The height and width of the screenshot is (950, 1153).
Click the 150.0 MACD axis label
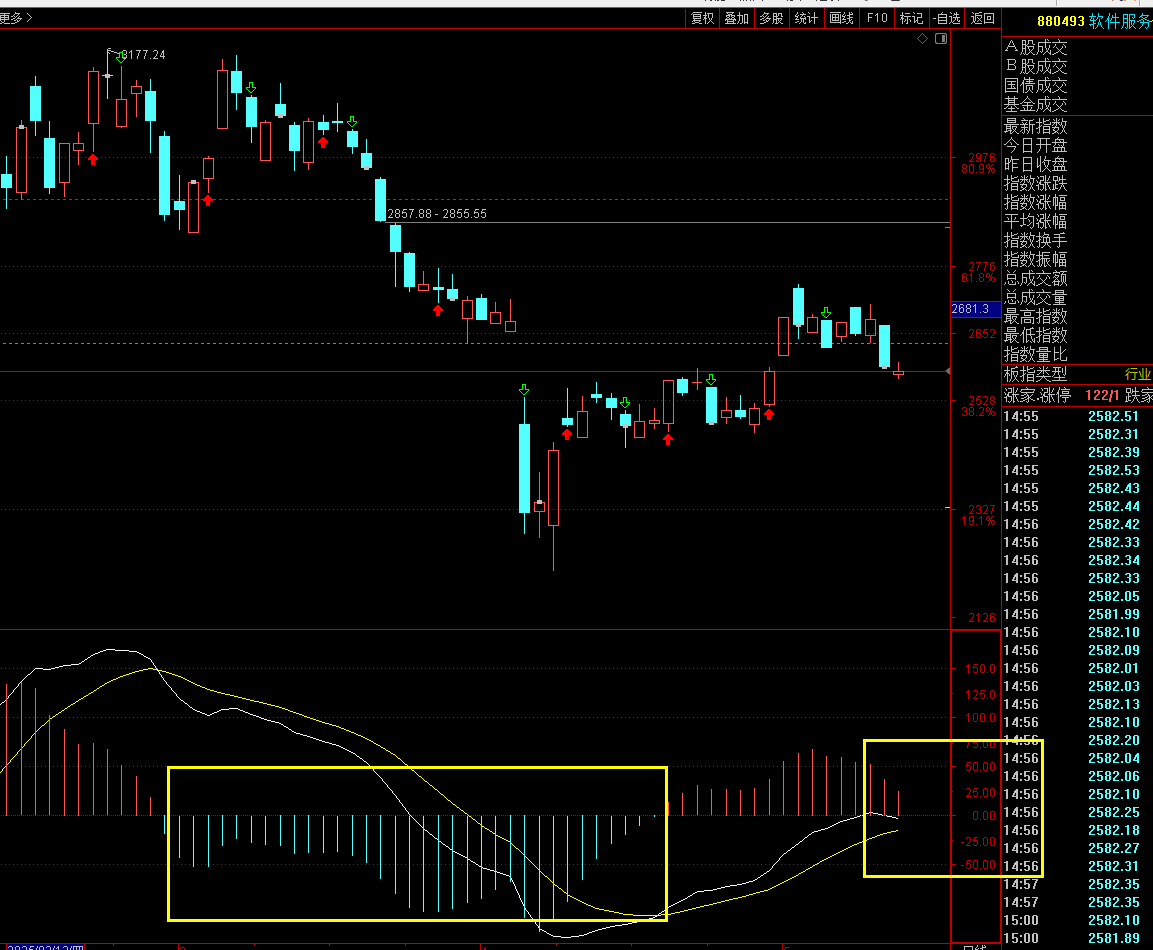coord(980,669)
